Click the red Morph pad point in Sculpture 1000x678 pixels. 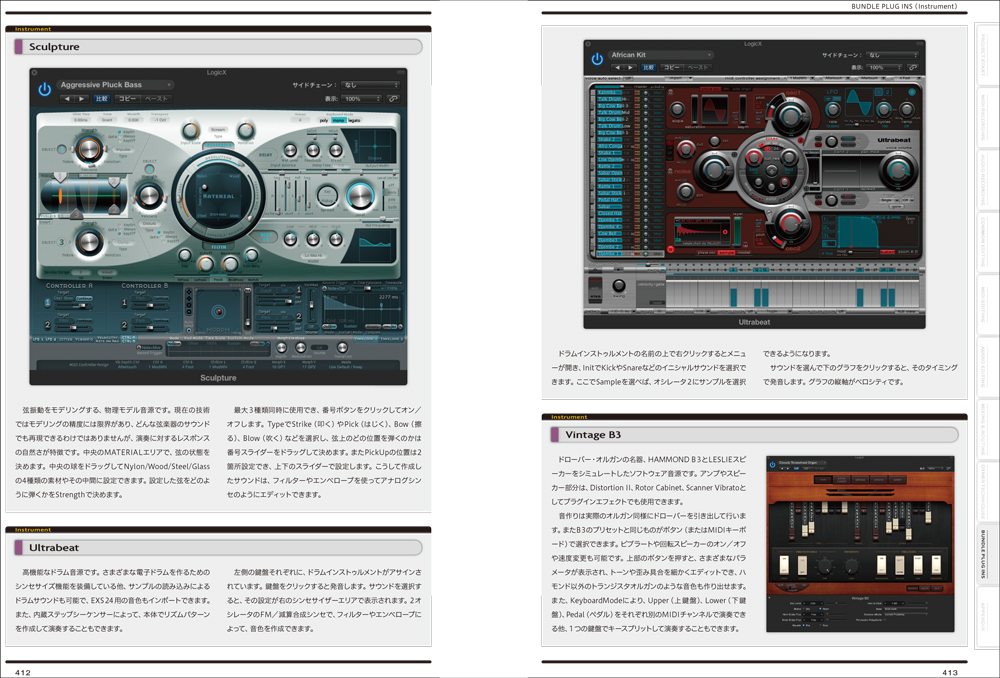[x=219, y=311]
